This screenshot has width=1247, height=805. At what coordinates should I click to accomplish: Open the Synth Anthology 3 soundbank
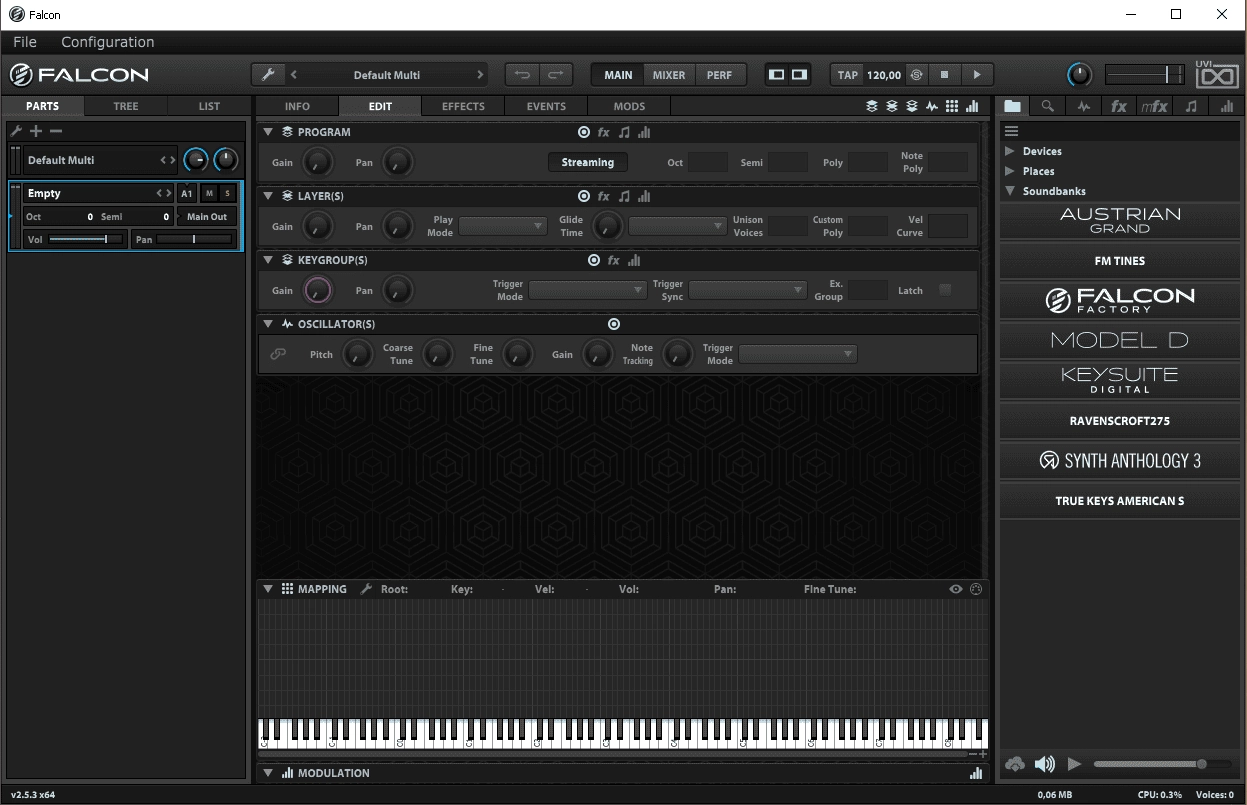tap(1120, 460)
